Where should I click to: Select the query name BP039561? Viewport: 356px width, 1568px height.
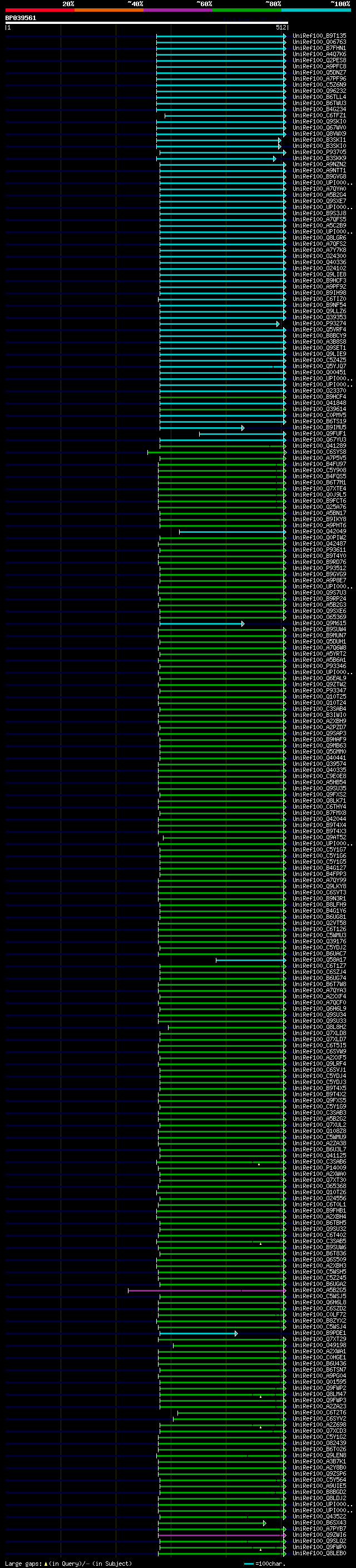click(21, 18)
